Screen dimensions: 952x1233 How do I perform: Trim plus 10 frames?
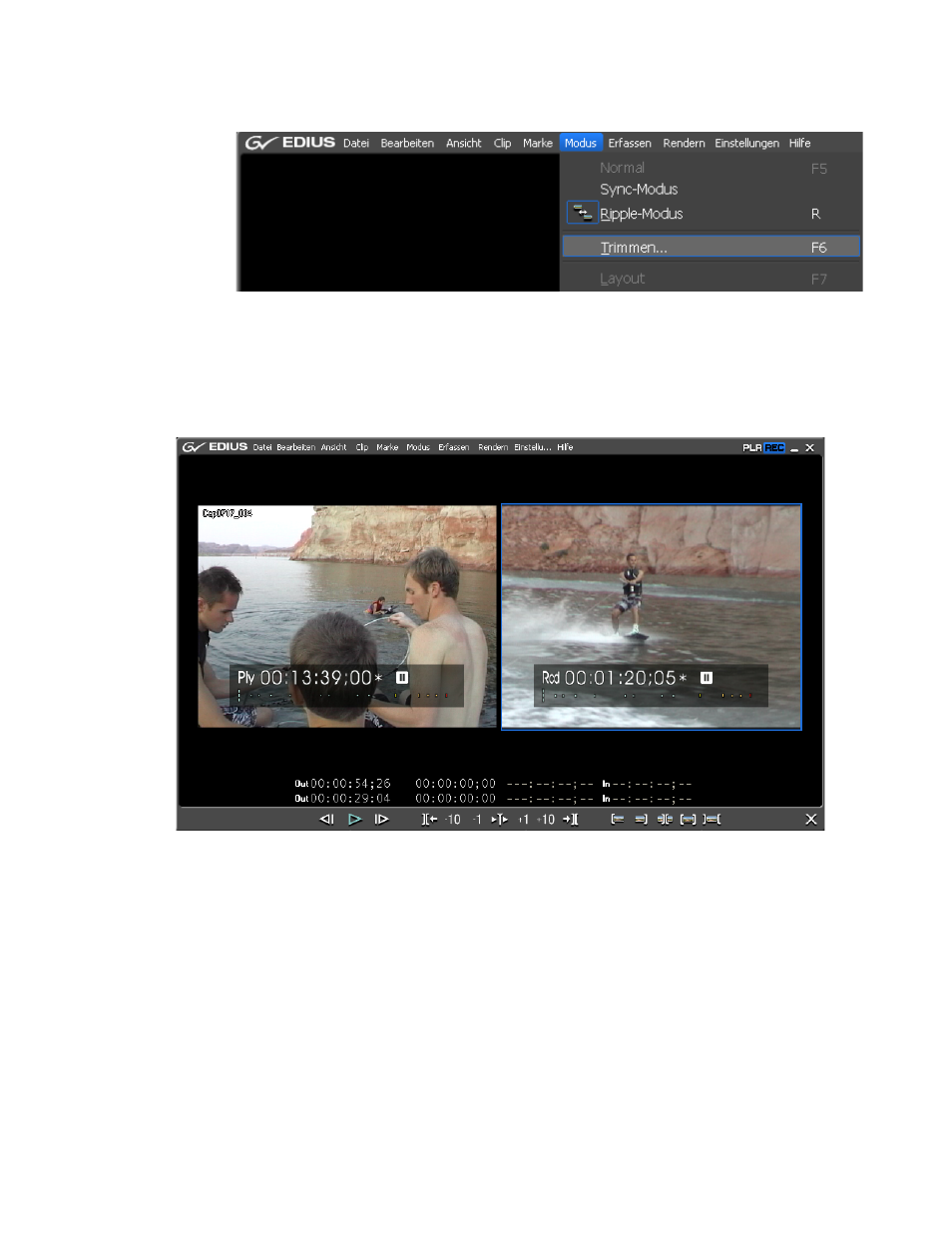pos(546,820)
